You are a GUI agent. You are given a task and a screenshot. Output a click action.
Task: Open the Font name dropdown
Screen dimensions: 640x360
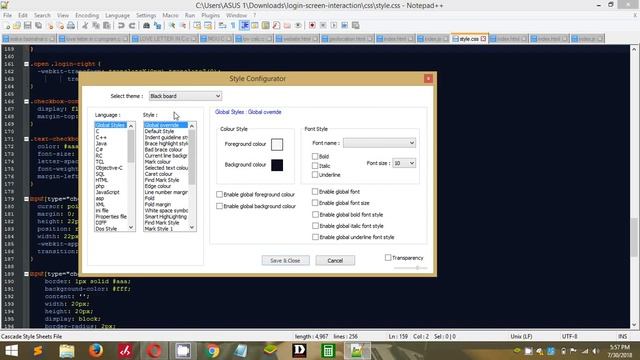click(380, 143)
